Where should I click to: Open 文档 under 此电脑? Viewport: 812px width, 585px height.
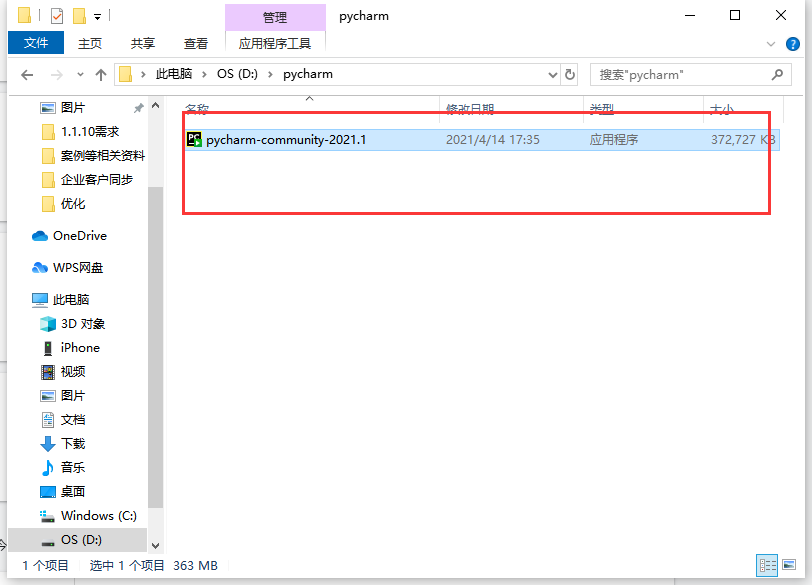pos(72,419)
